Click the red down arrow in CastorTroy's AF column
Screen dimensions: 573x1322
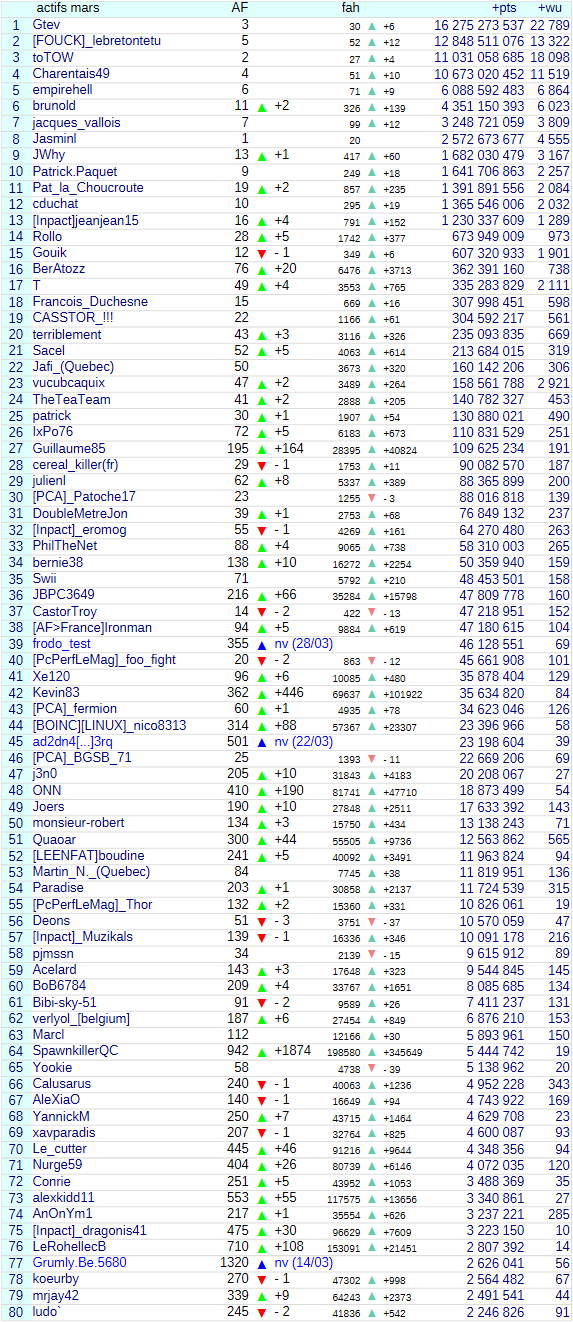pyautogui.click(x=262, y=612)
